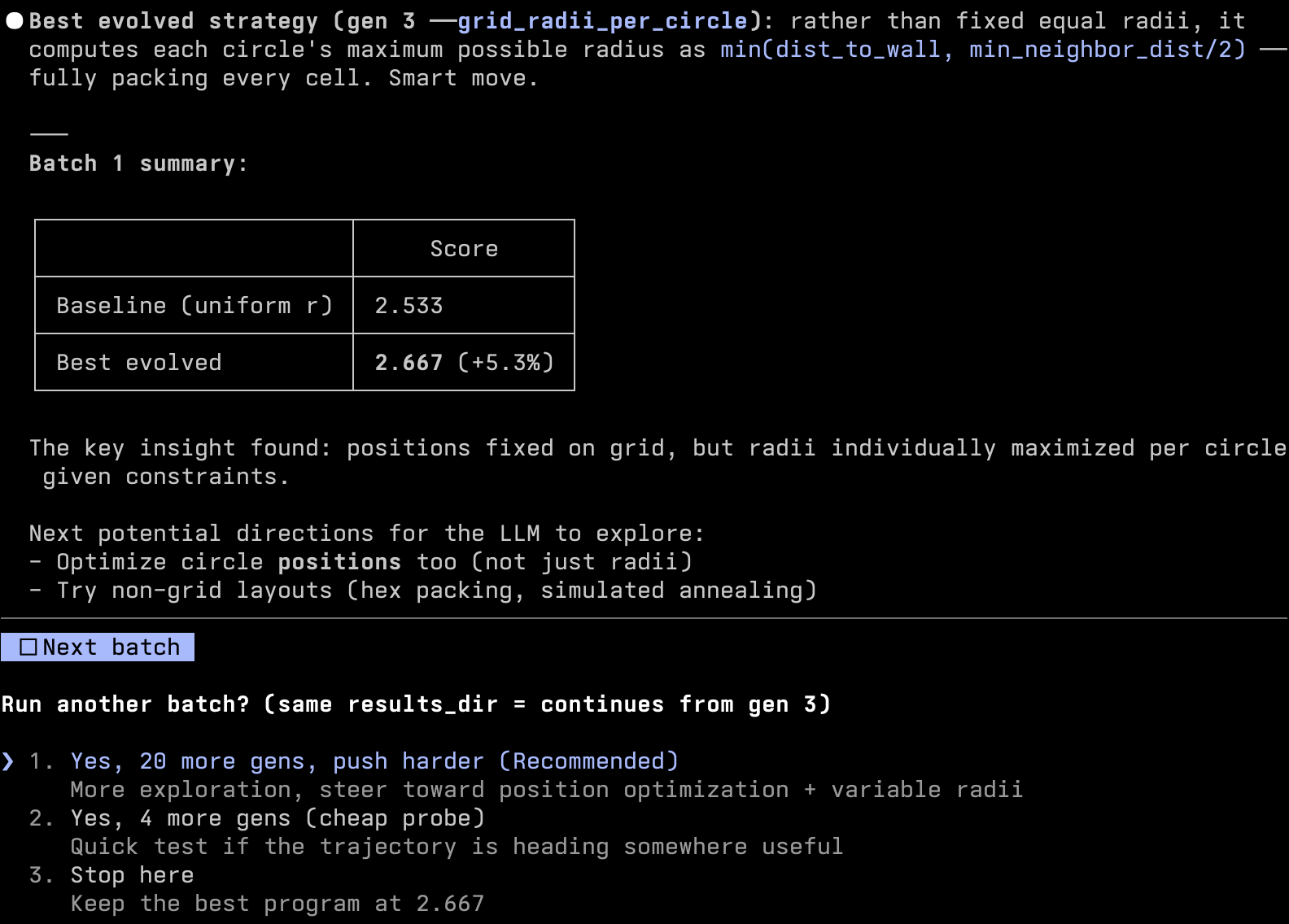The height and width of the screenshot is (924, 1289).
Task: Click the "Quick test if the trajectory" description
Action: [456, 847]
